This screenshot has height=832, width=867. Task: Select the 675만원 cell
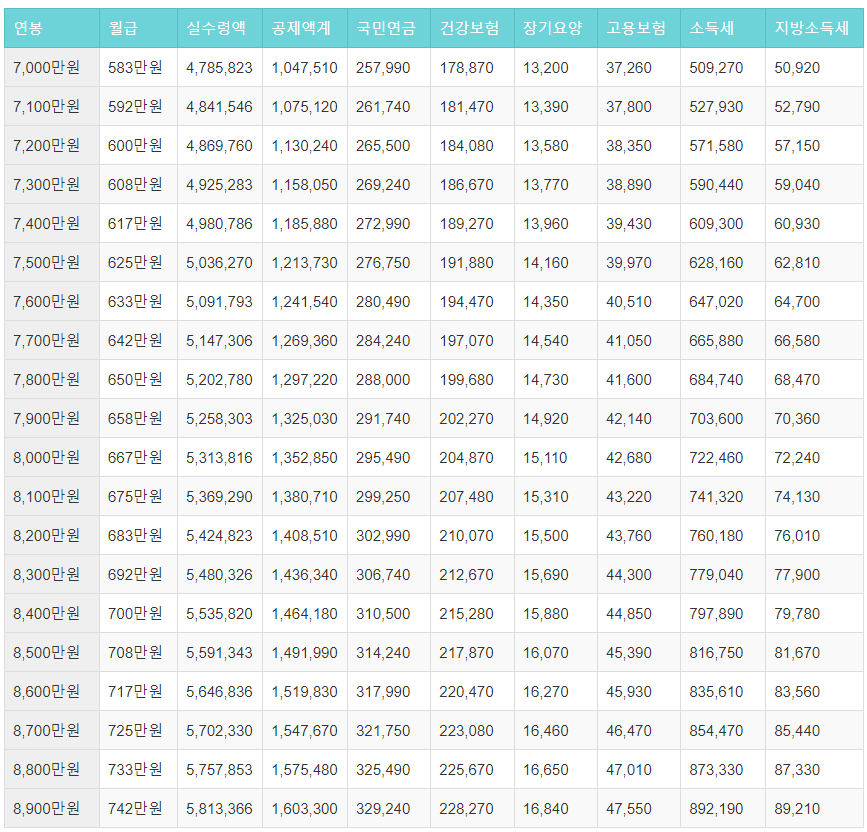coord(138,496)
